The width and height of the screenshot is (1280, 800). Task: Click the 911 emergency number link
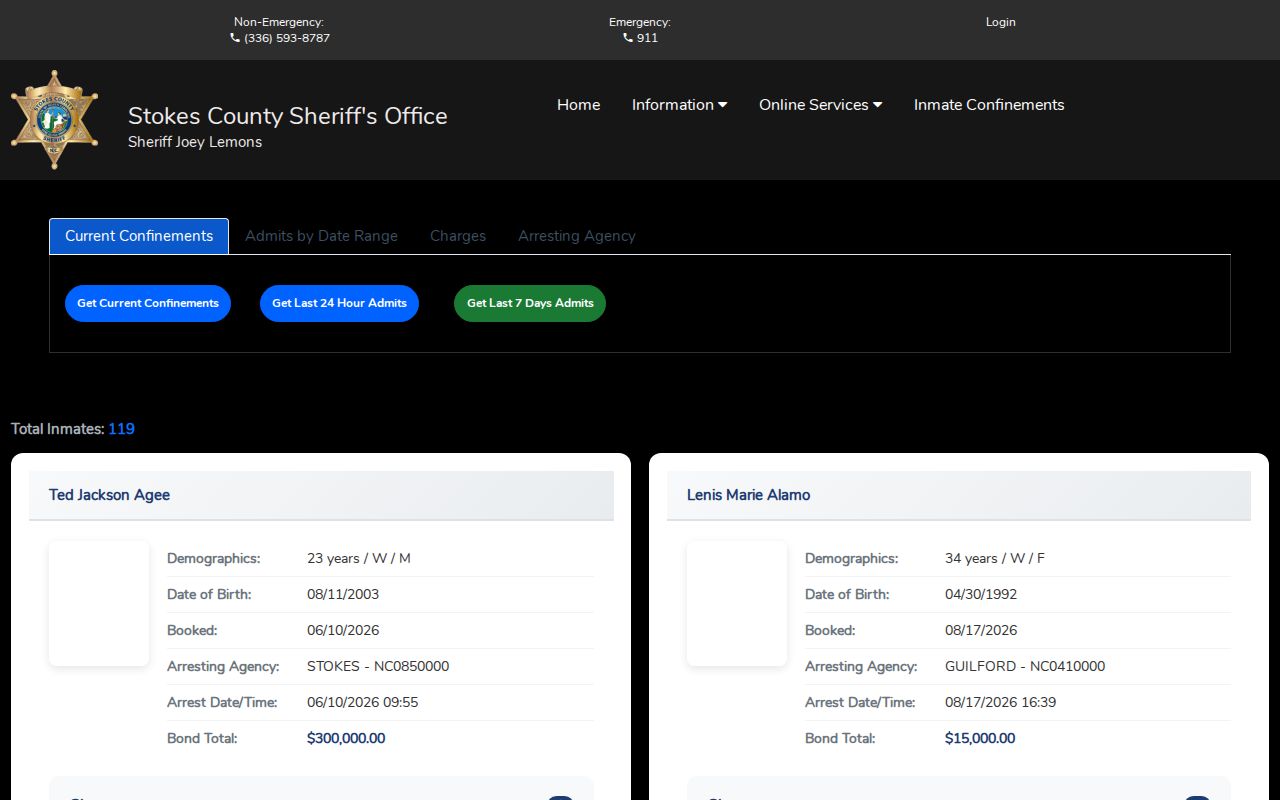(647, 38)
